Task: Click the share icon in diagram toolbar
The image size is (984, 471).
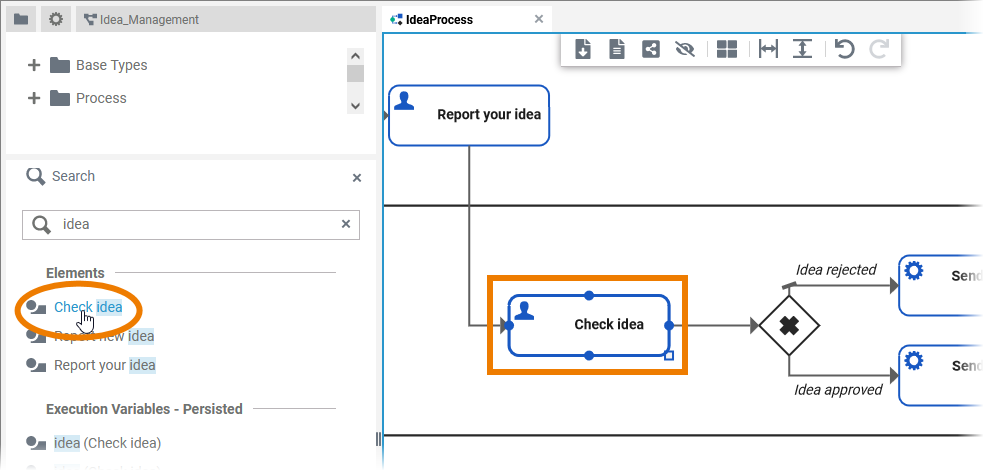Action: click(651, 49)
